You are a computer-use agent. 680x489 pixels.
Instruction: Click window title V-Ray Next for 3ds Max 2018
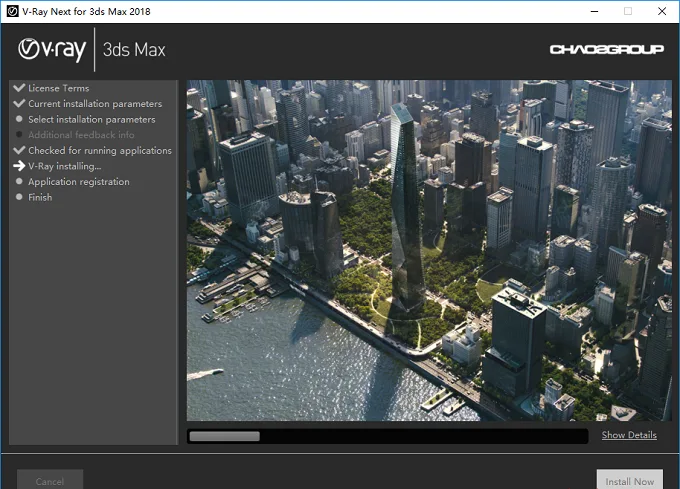pyautogui.click(x=86, y=11)
